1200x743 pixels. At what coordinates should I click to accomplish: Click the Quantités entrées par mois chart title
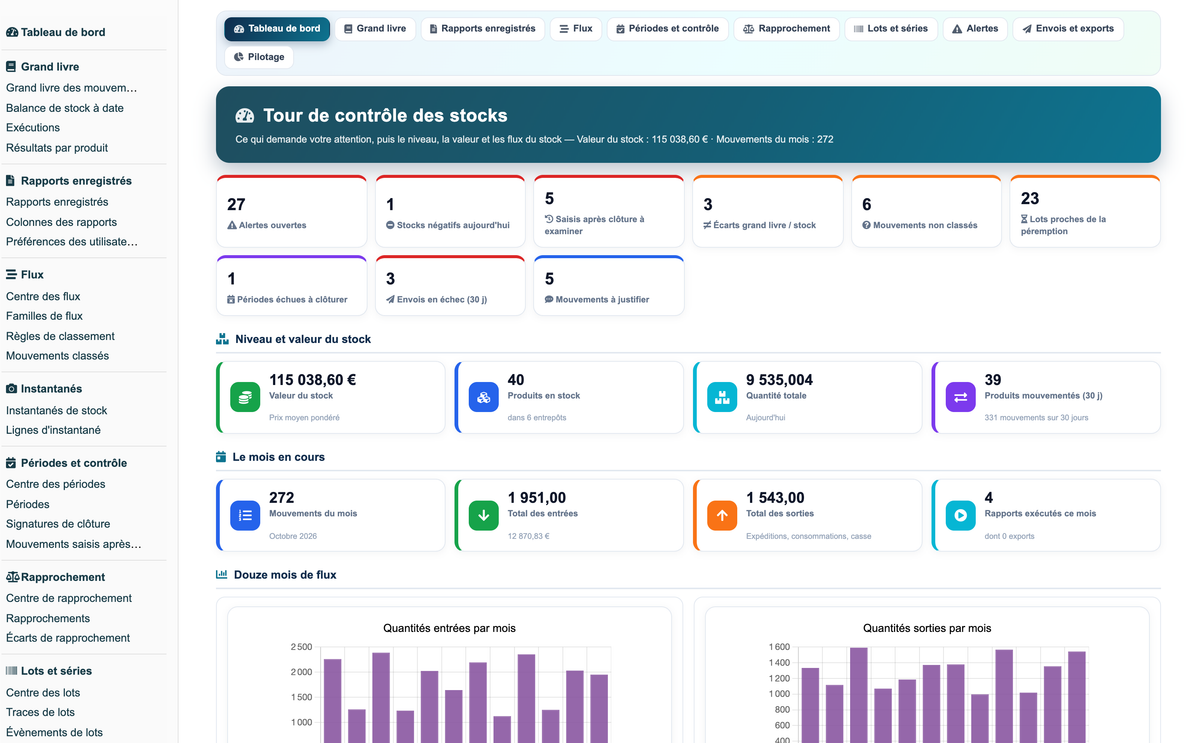449,628
